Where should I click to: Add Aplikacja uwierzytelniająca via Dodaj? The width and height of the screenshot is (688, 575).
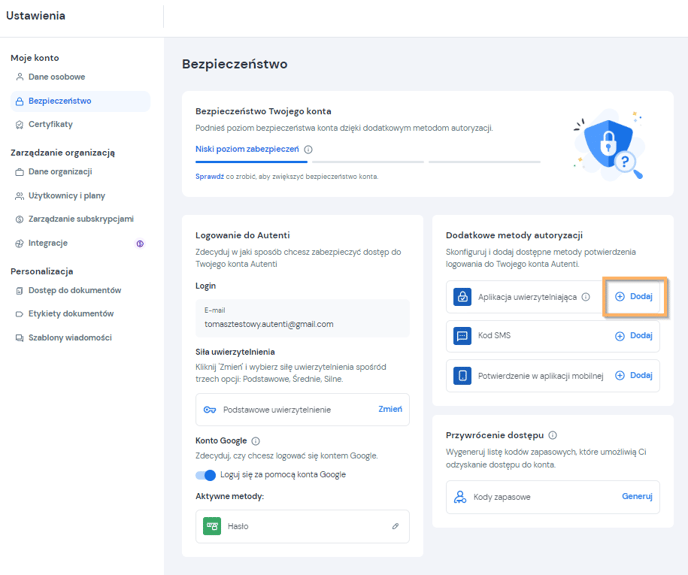pos(634,297)
